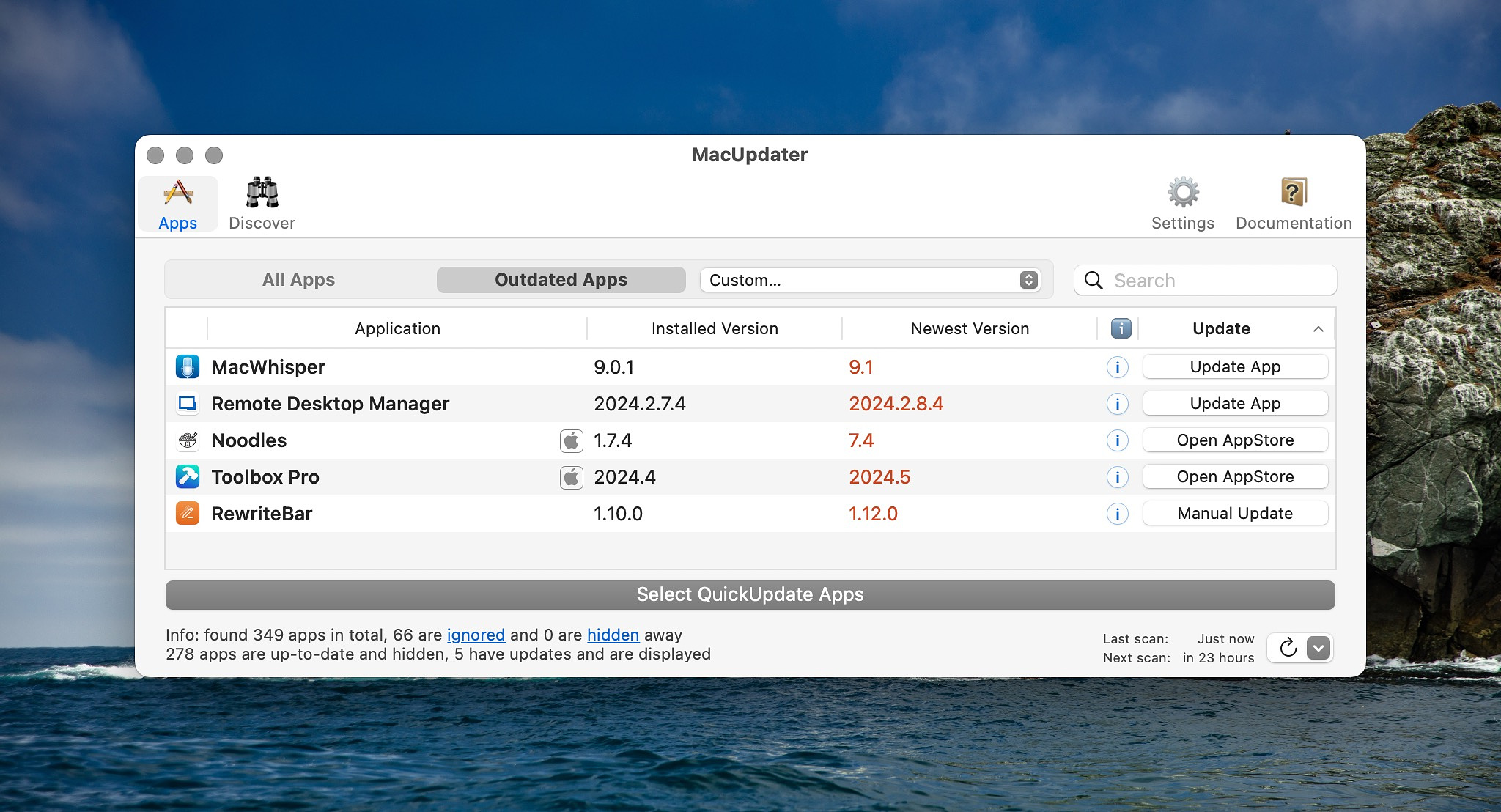Open the Apps toolbar tab
Viewport: 1501px width, 812px height.
(x=178, y=204)
